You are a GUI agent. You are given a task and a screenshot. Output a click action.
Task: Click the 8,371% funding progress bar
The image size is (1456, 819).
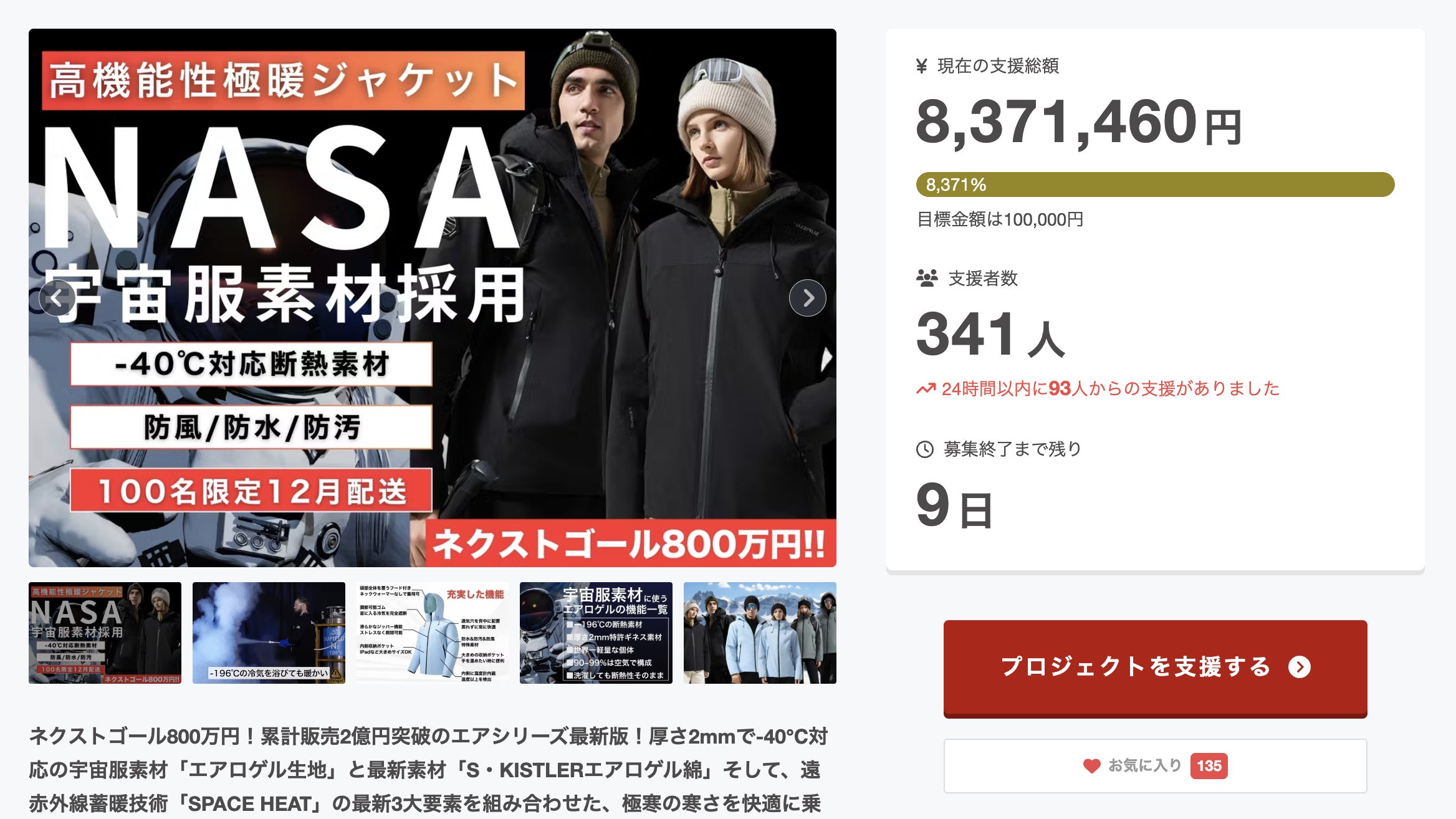[x=1155, y=184]
